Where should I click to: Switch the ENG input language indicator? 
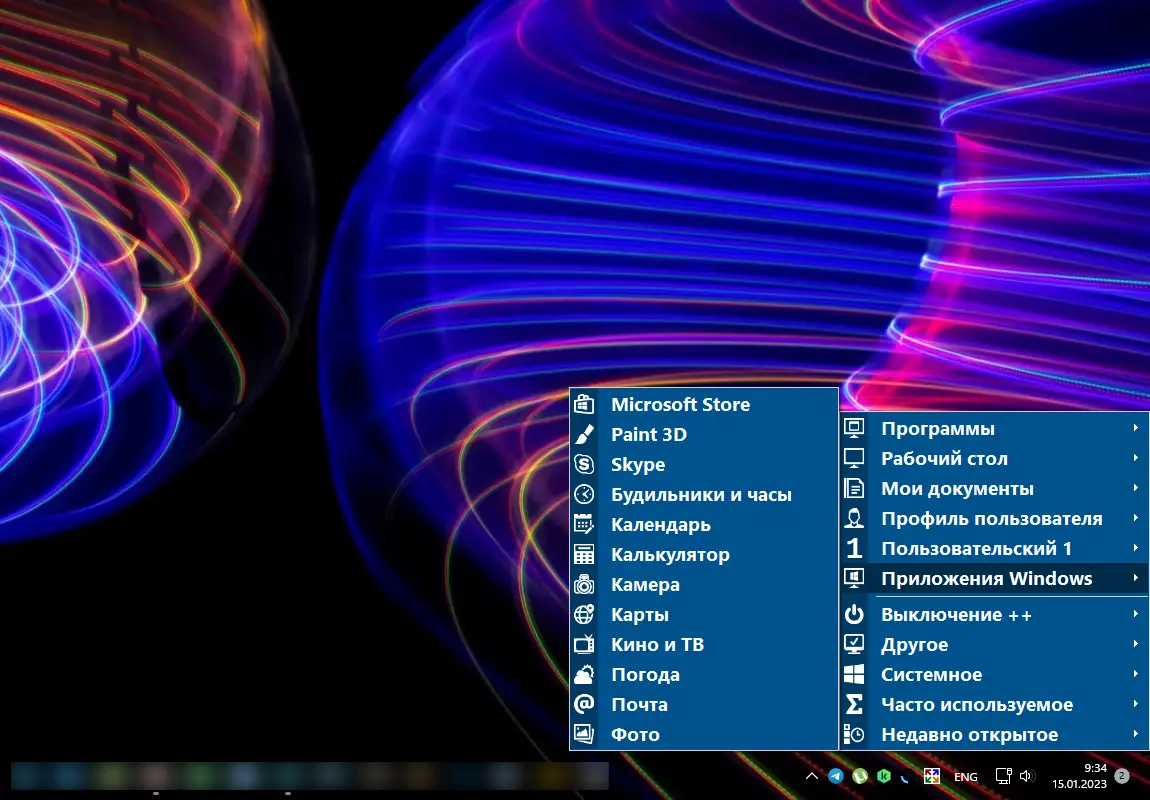click(966, 777)
